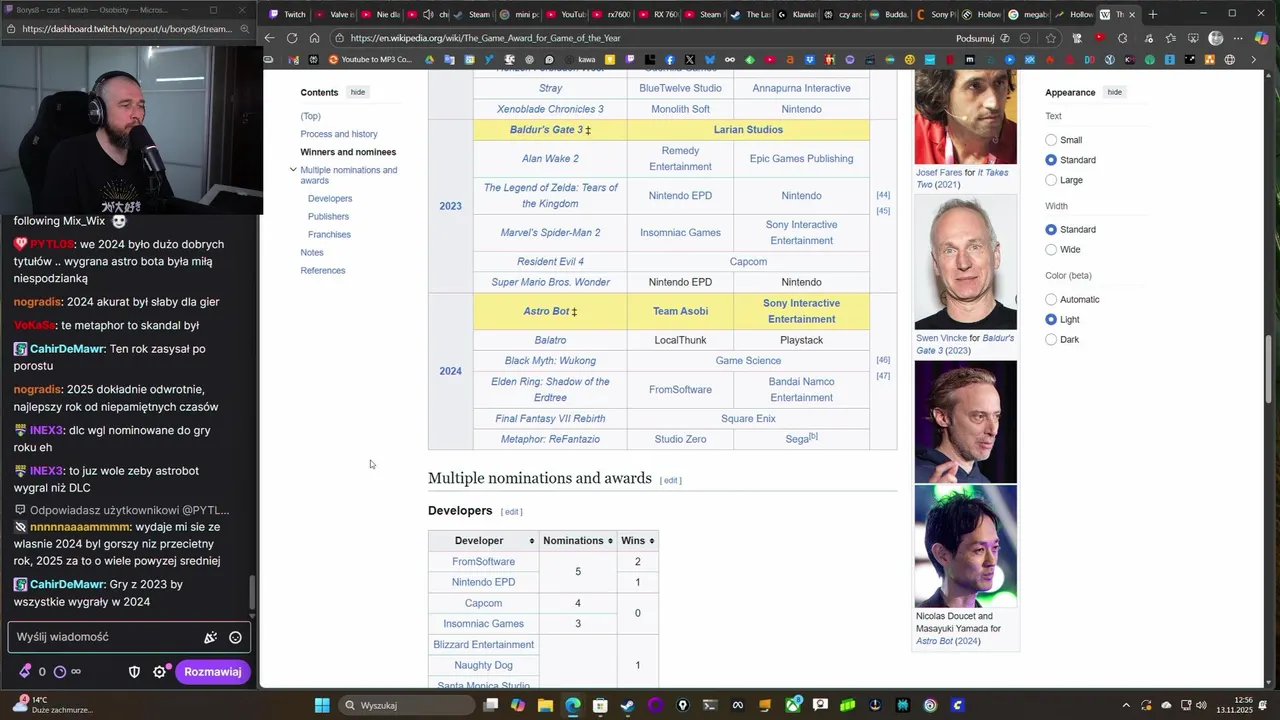Screen dimensions: 1280x720
Task: Open the Josef Fares photo thumbnail
Action: [x=965, y=117]
